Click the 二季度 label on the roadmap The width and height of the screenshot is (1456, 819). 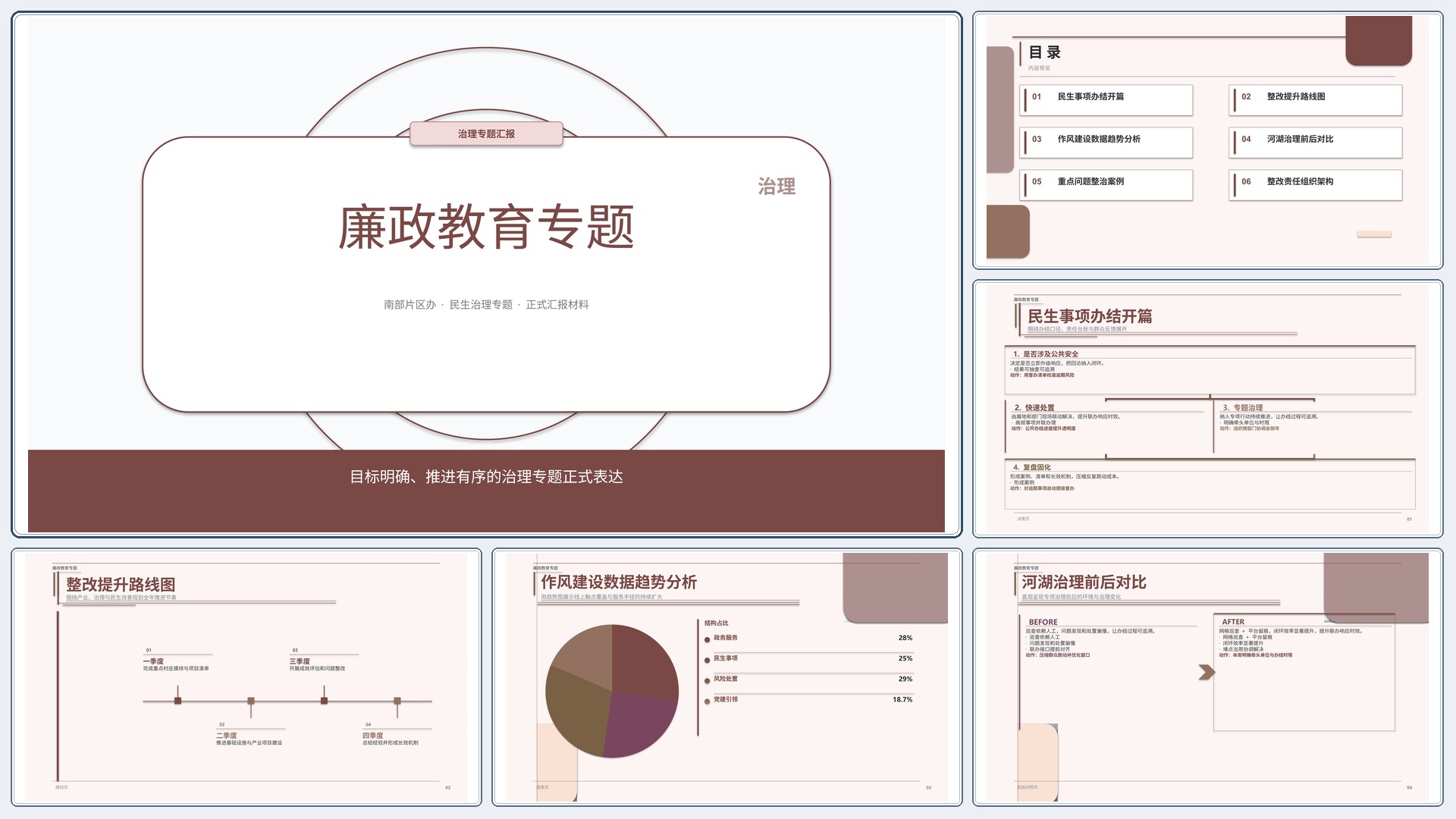(226, 736)
